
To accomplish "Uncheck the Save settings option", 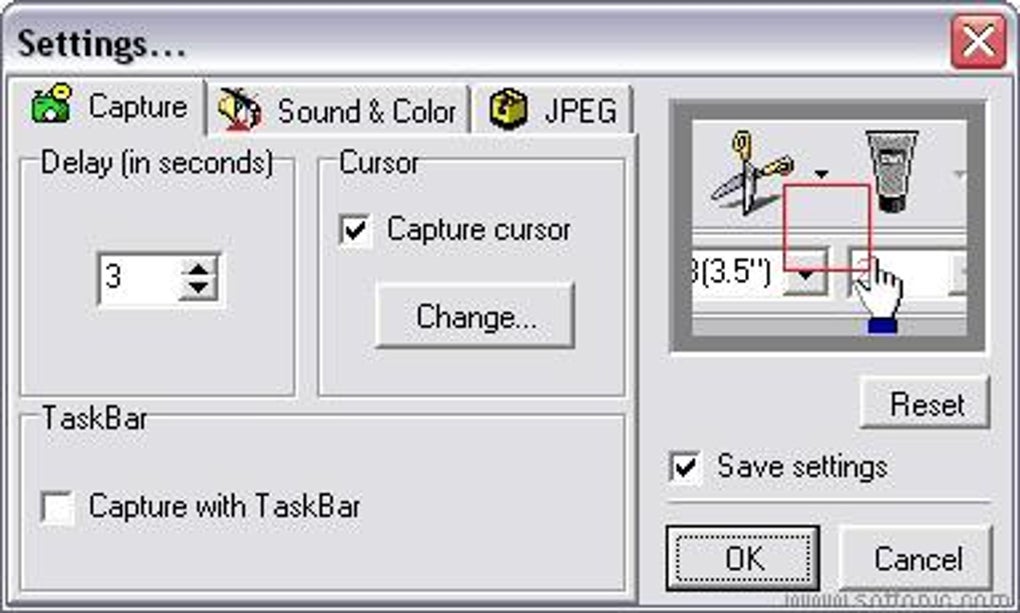I will (x=685, y=468).
